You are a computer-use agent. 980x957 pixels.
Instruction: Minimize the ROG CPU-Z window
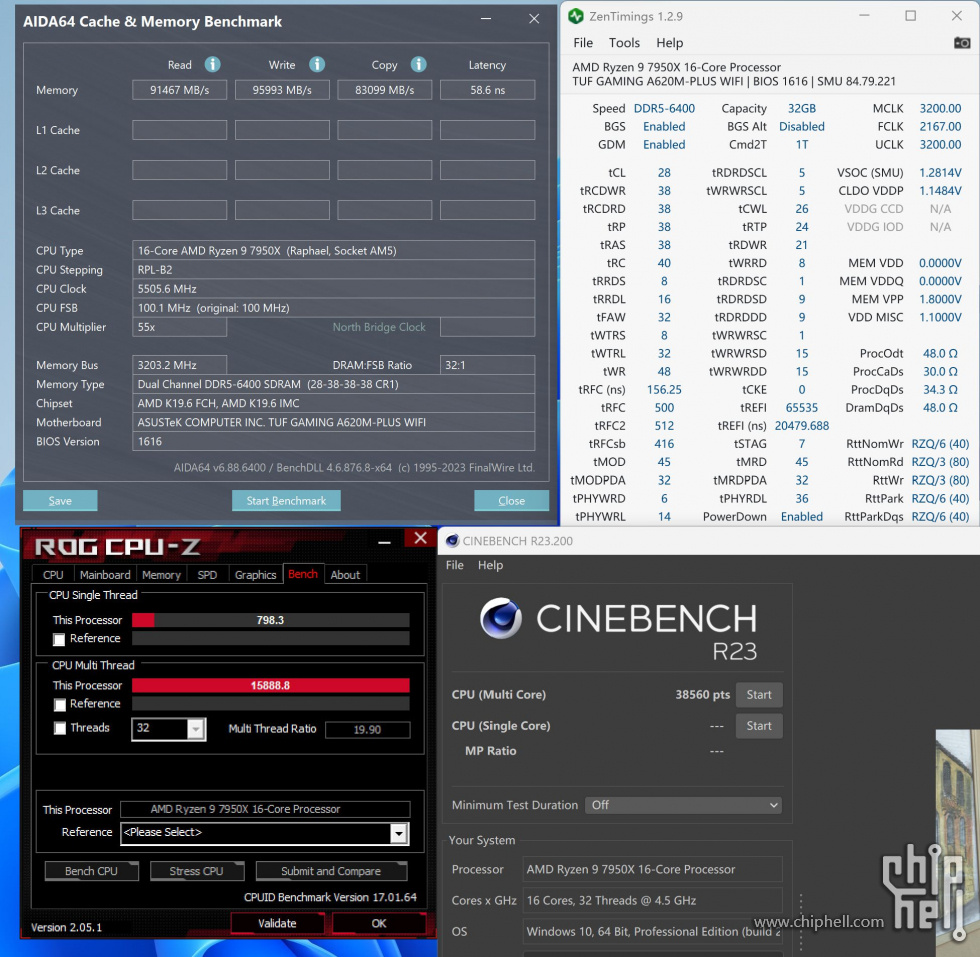click(384, 543)
